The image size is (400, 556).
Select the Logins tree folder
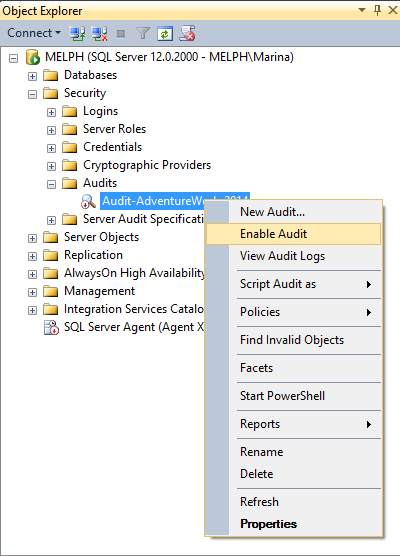100,111
